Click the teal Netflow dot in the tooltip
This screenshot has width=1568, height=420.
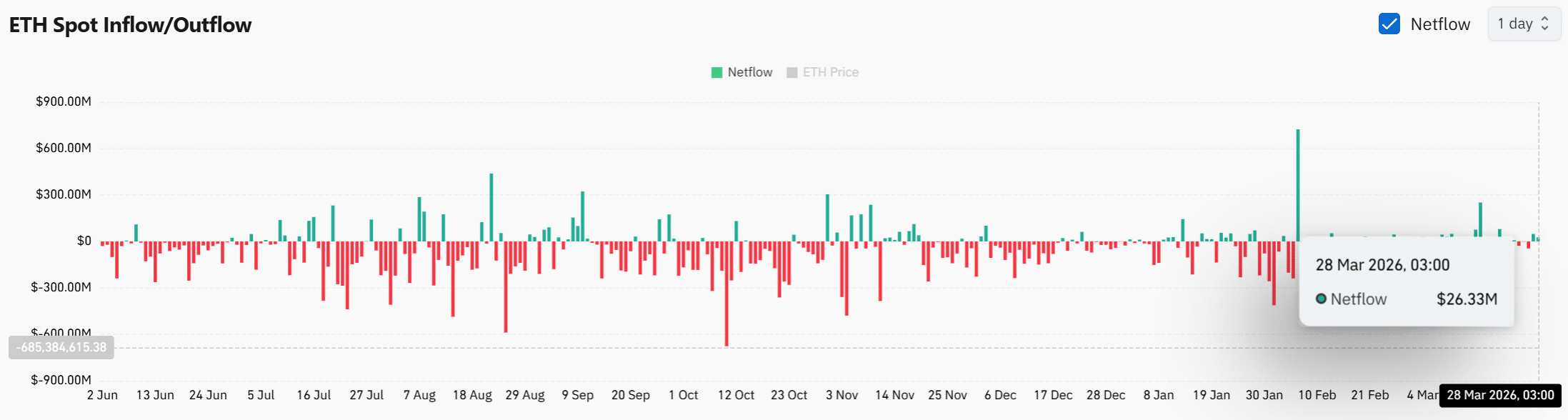[x=1321, y=299]
